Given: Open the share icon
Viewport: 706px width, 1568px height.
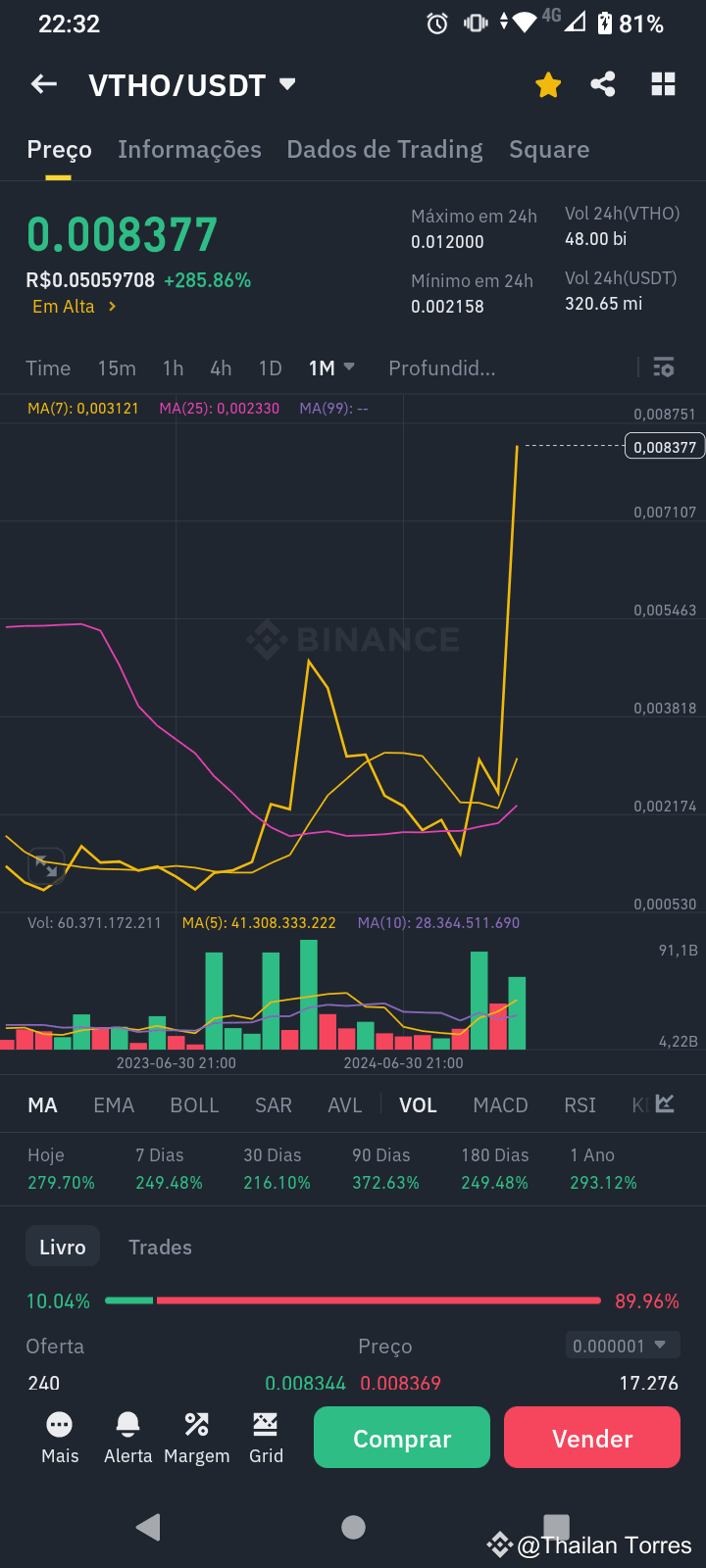Looking at the screenshot, I should (x=603, y=84).
